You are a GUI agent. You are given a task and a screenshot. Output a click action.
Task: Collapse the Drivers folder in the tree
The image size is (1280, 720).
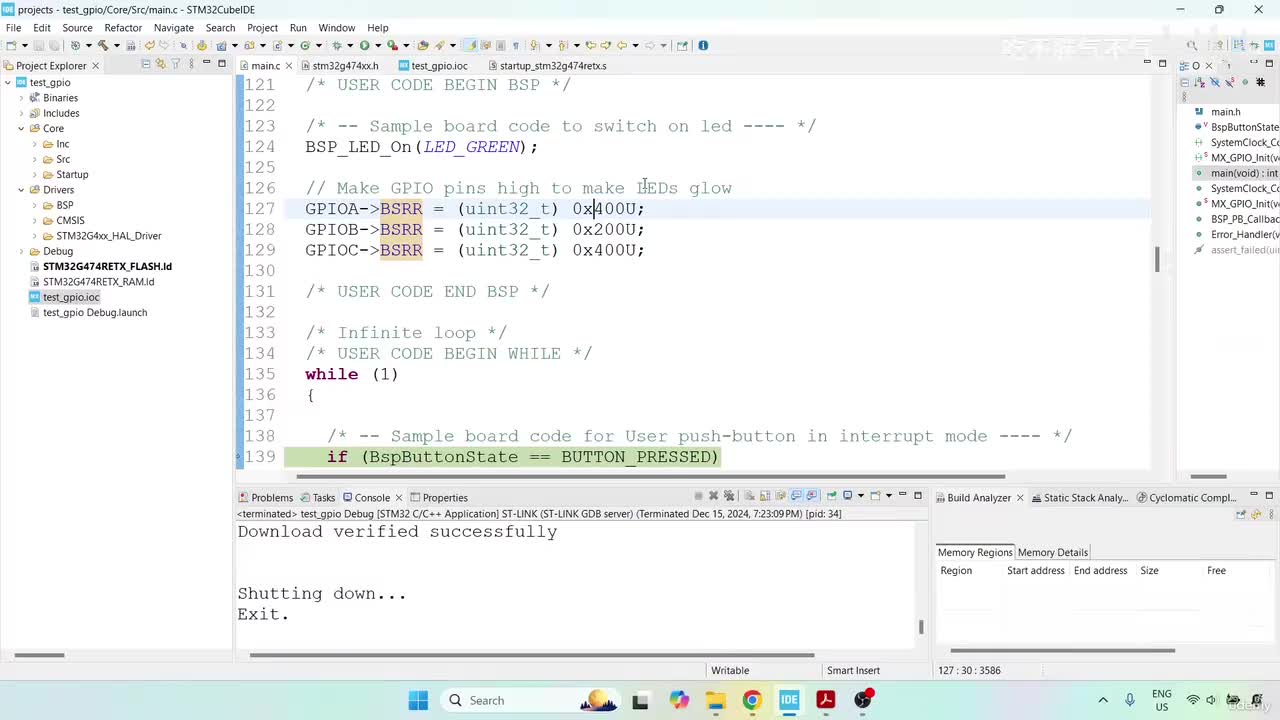[x=21, y=190]
